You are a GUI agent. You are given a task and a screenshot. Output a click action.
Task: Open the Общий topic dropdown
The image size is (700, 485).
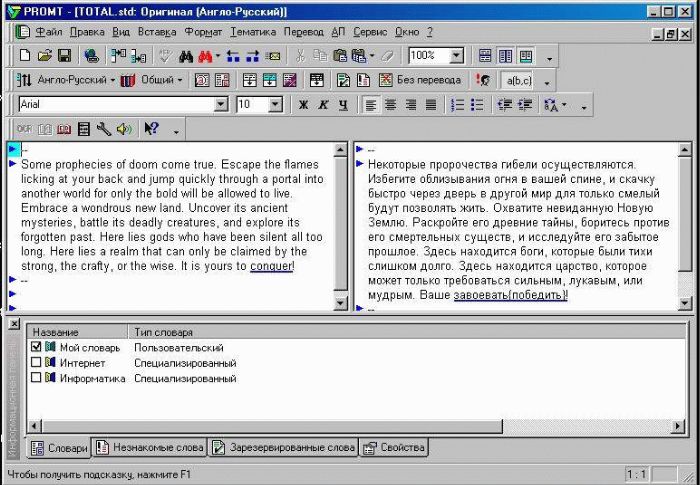pyautogui.click(x=180, y=80)
